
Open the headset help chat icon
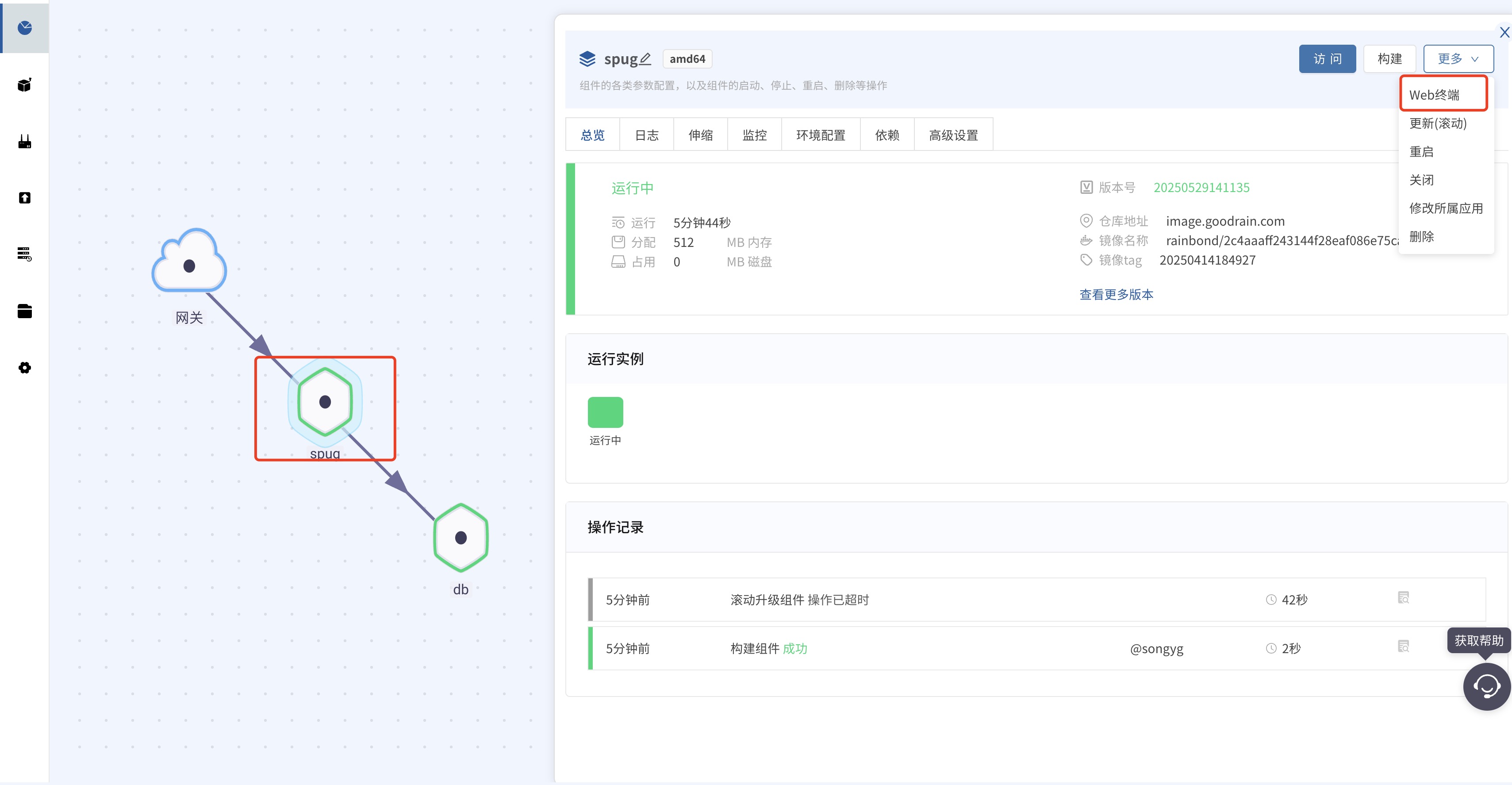pos(1486,686)
